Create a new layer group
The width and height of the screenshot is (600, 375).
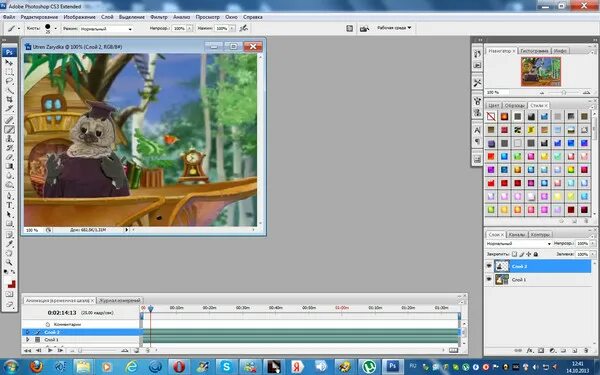tap(564, 350)
